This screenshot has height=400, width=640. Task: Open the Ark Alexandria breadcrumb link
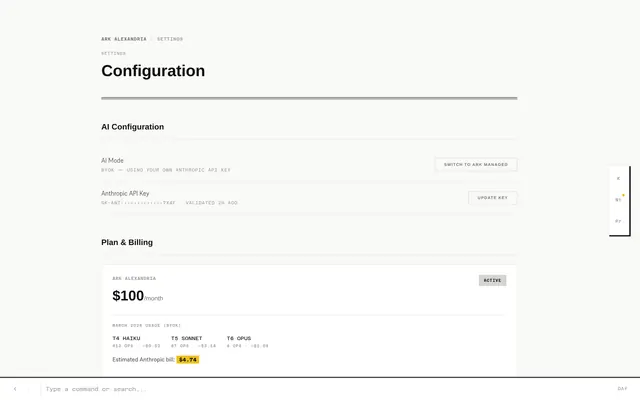[124, 39]
